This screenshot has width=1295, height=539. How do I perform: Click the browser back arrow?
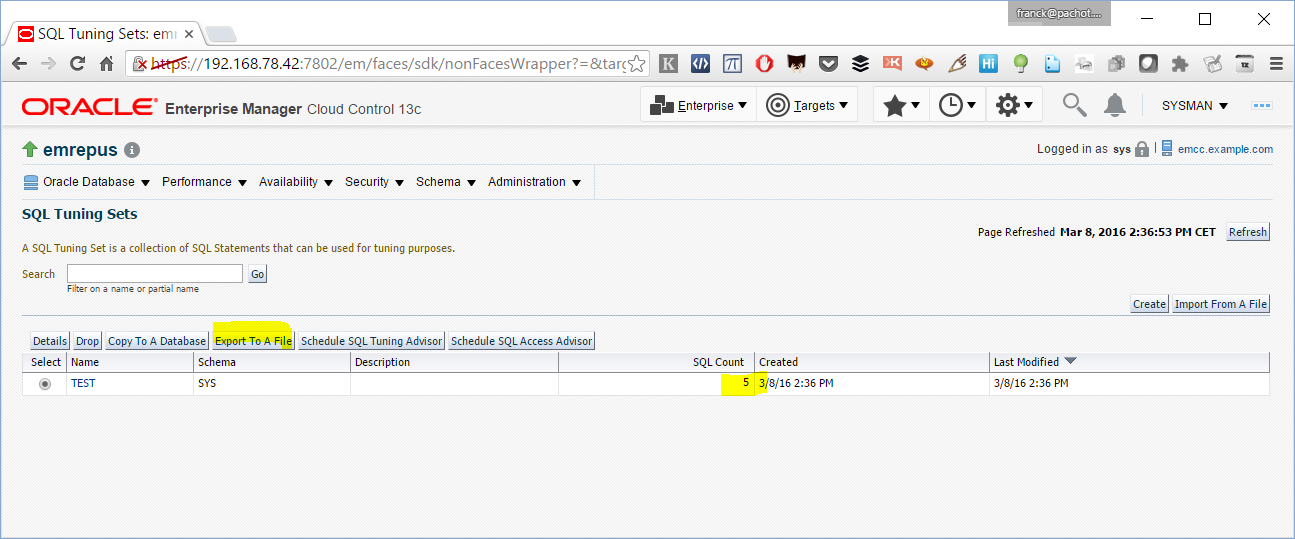(x=19, y=63)
